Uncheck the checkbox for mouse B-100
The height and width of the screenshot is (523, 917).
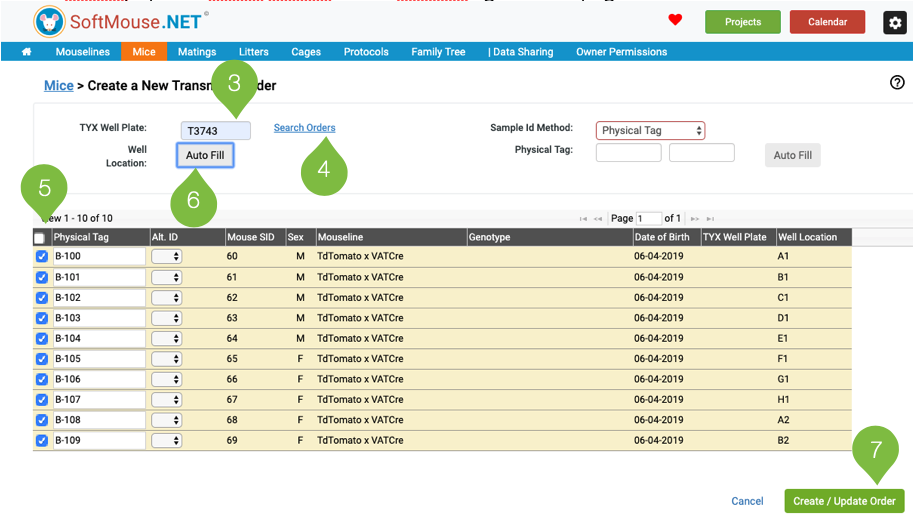[41, 257]
